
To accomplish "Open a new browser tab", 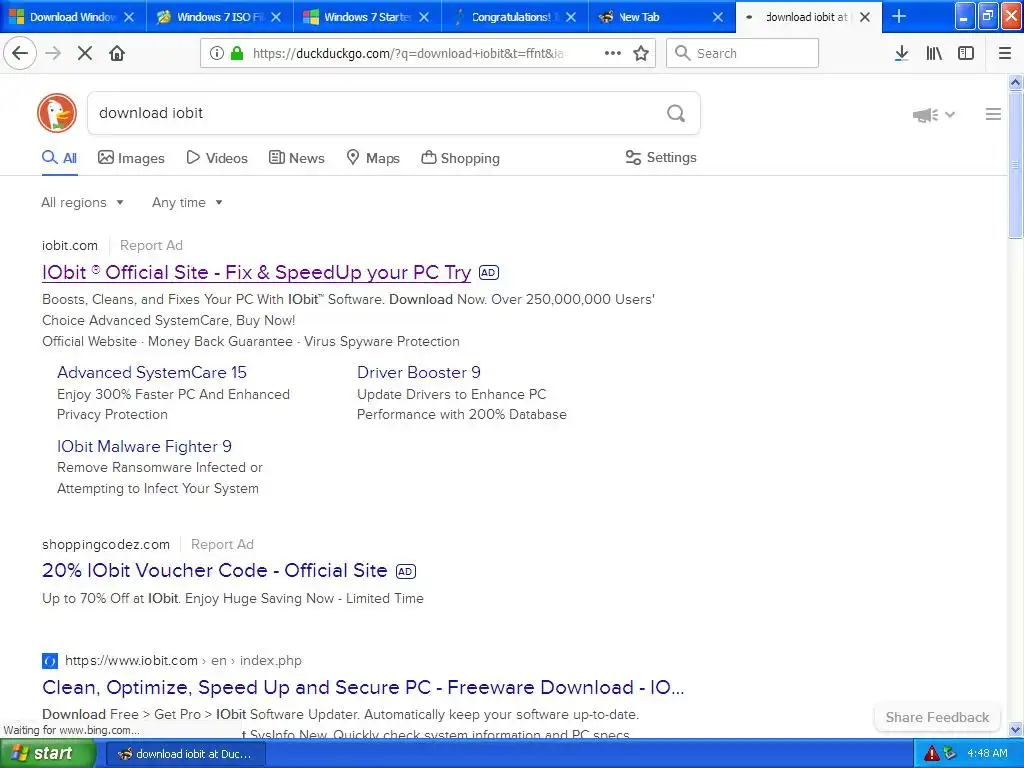I will (899, 17).
